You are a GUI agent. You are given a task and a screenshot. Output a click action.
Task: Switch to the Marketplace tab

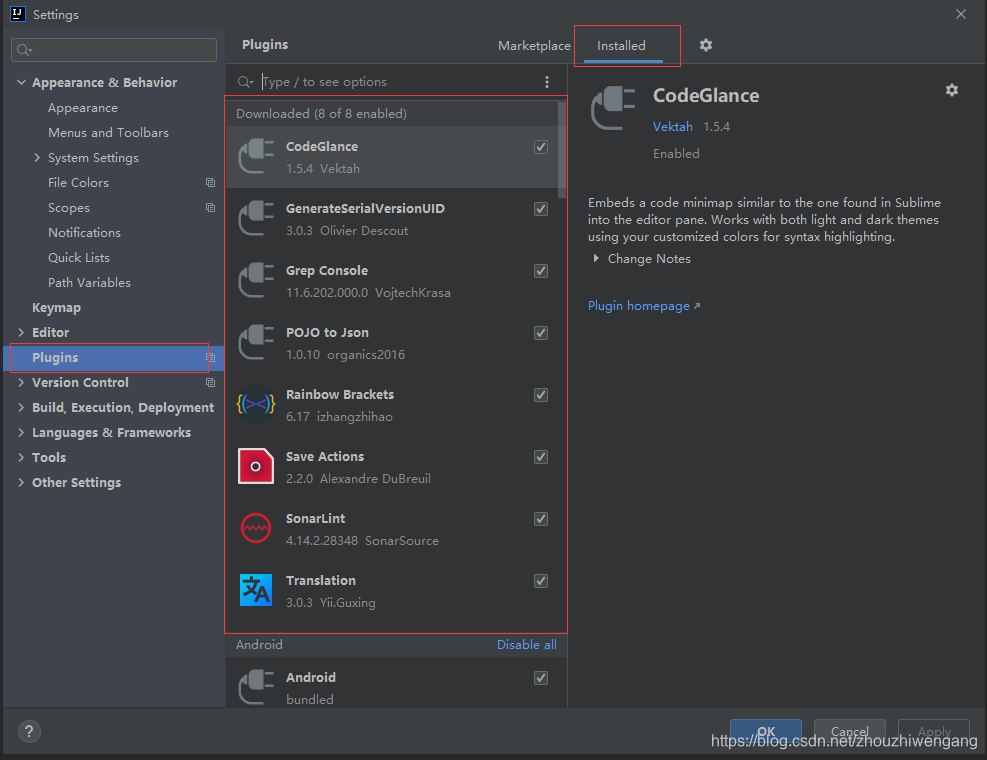click(x=534, y=45)
